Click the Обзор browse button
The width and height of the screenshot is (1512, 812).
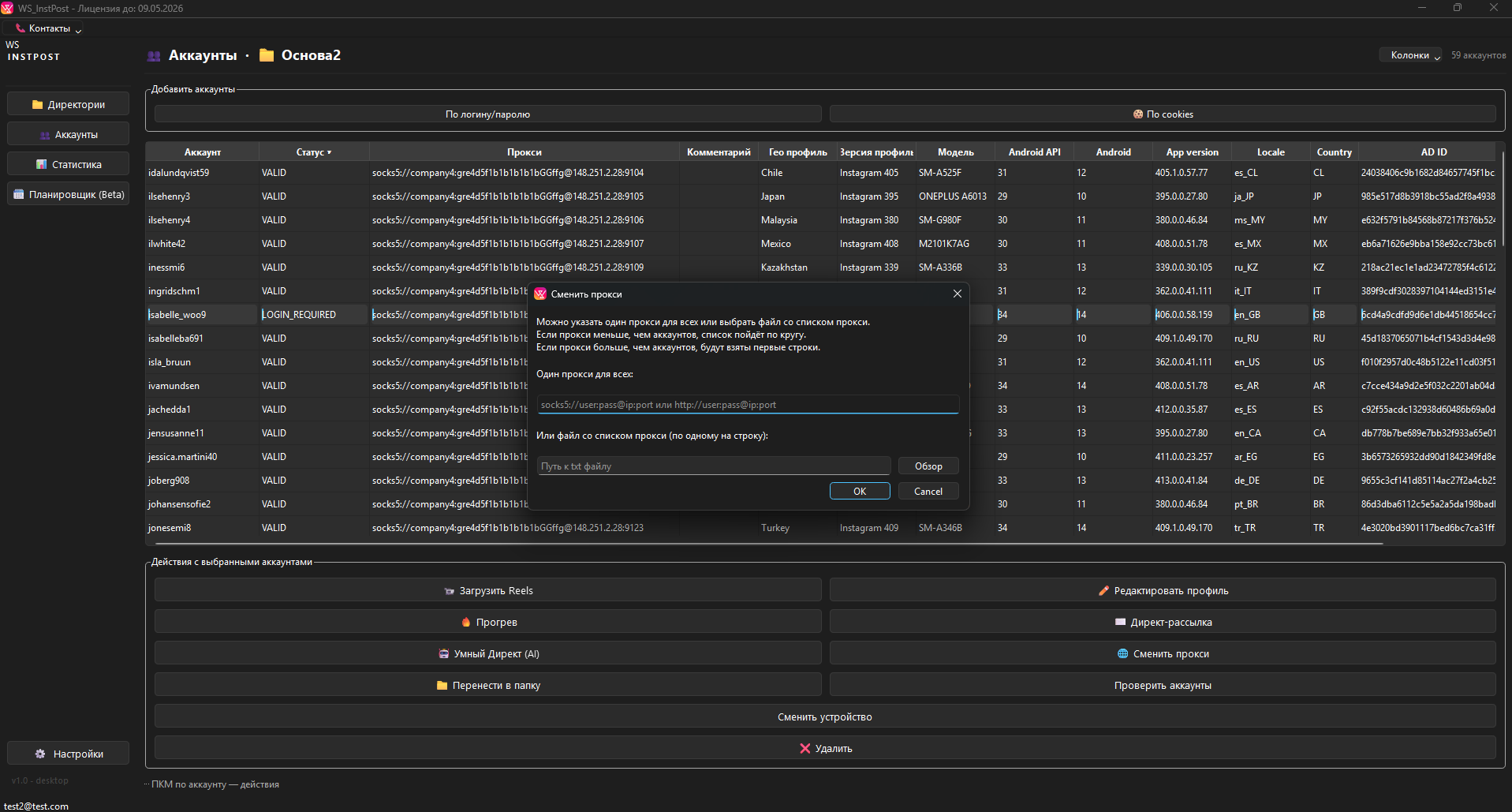tap(928, 466)
